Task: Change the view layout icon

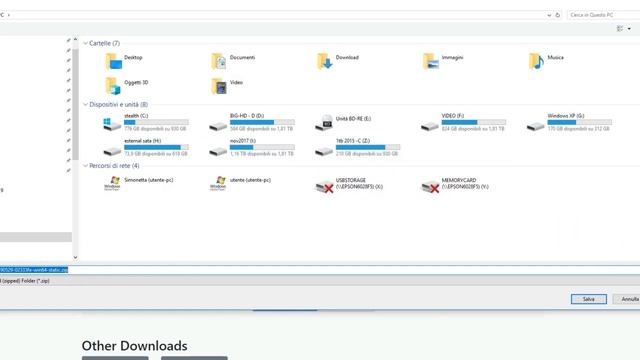Action: [620, 29]
